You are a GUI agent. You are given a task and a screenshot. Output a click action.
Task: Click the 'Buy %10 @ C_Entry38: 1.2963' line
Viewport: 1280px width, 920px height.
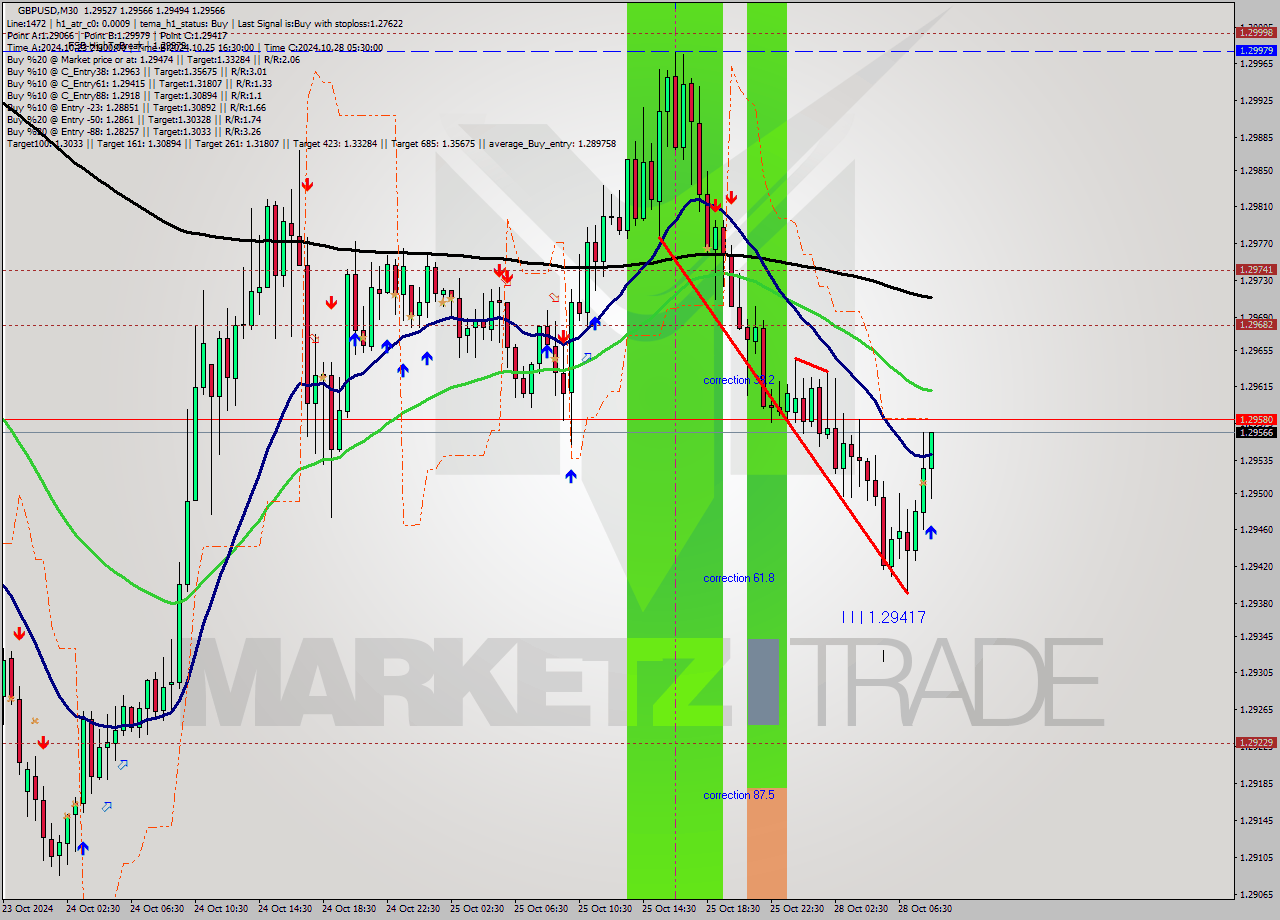click(x=136, y=71)
